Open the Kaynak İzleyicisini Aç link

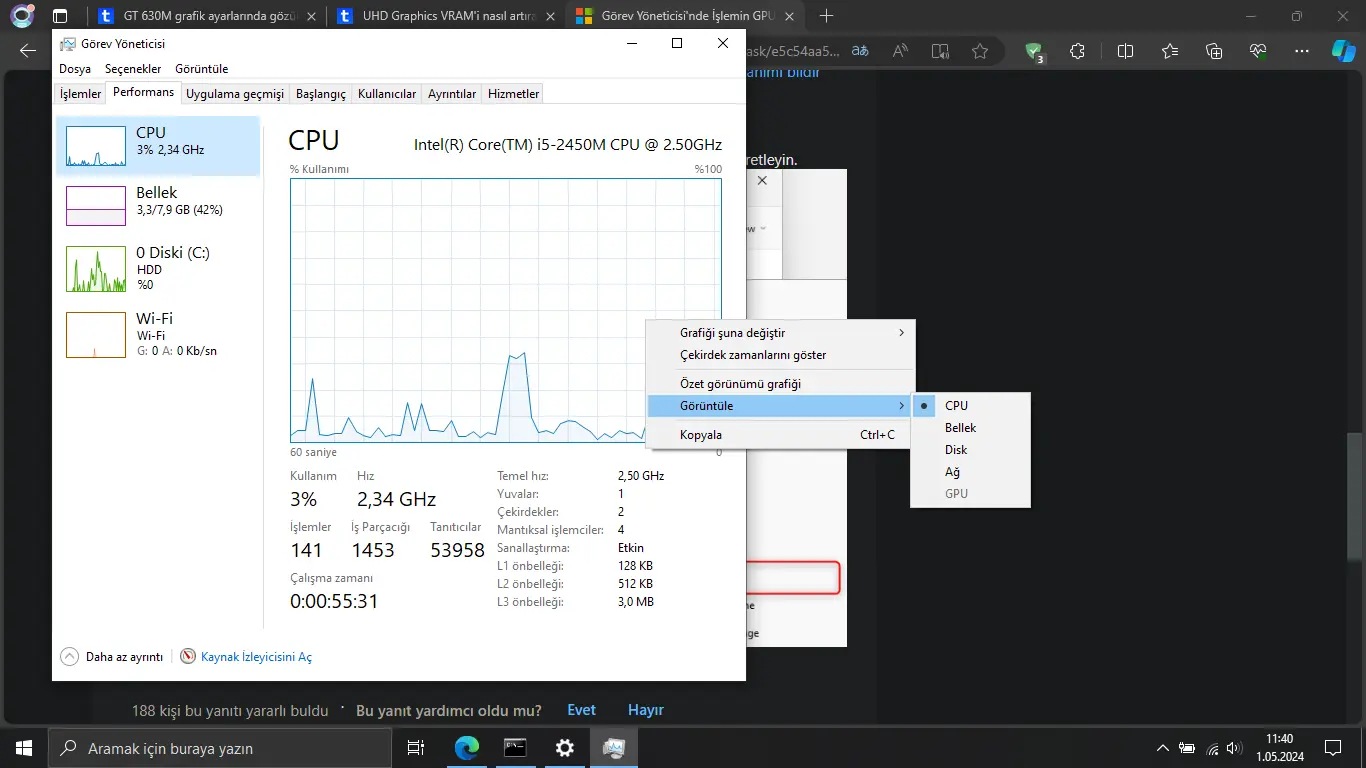click(x=256, y=657)
